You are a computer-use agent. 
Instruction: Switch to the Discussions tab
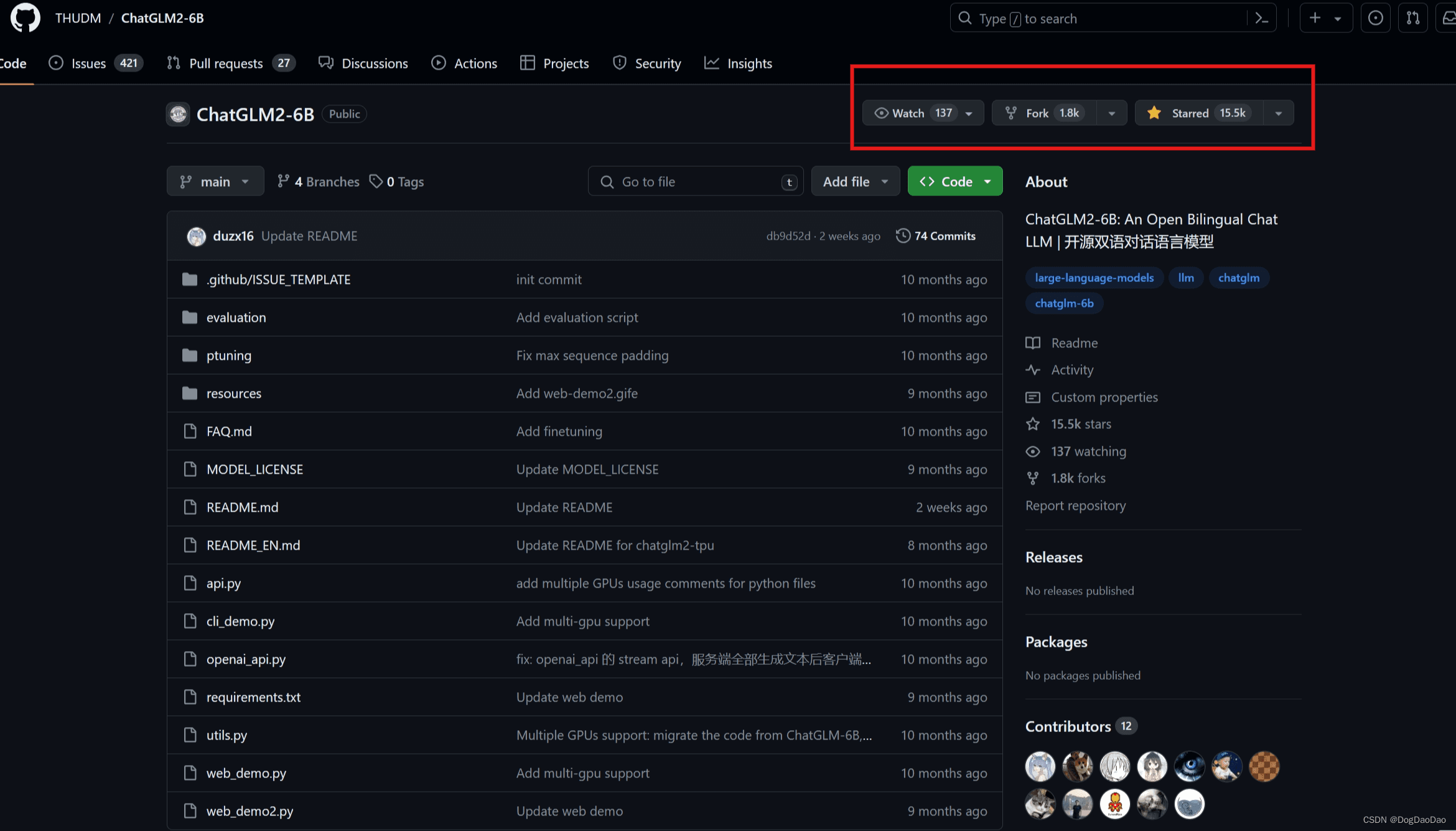(363, 63)
